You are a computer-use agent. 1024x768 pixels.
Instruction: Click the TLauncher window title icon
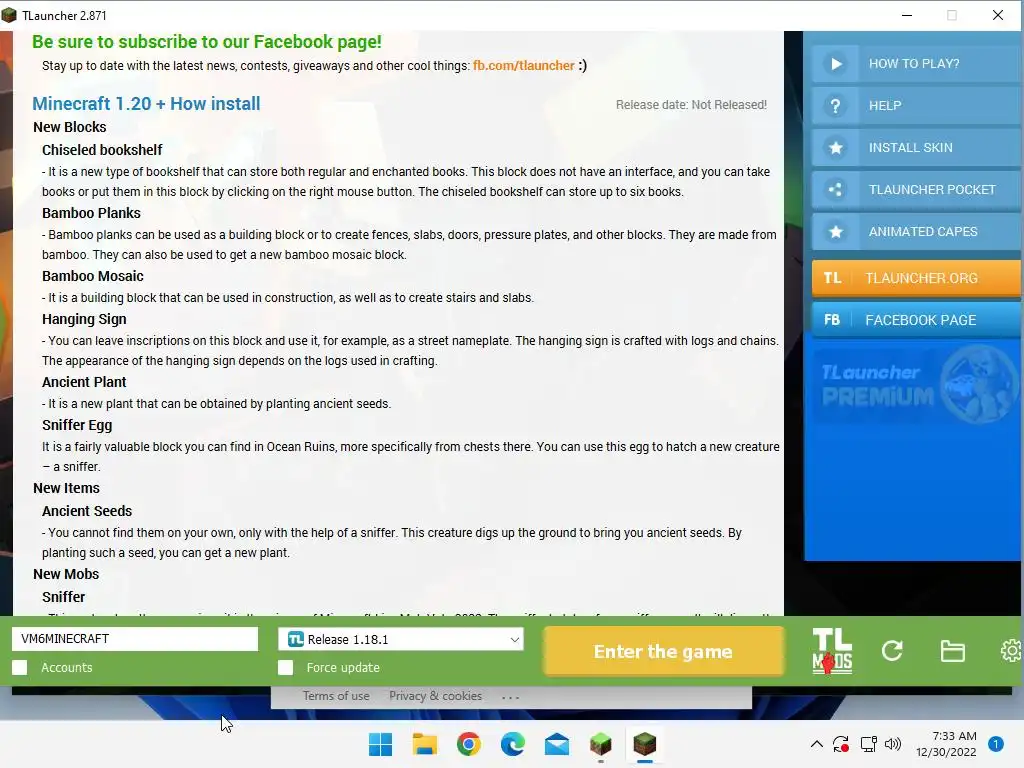(x=9, y=15)
